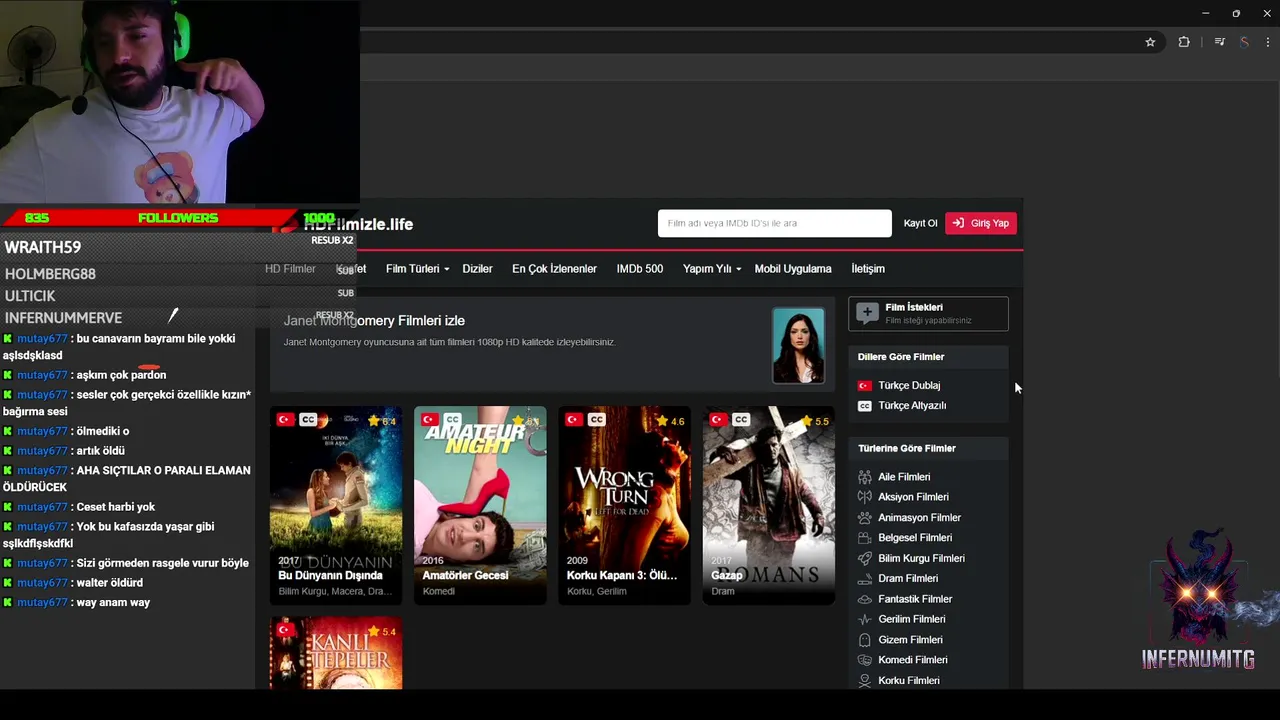Click the CC badge on Korku Kapanı 3 poster
The image size is (1280, 720).
(597, 420)
